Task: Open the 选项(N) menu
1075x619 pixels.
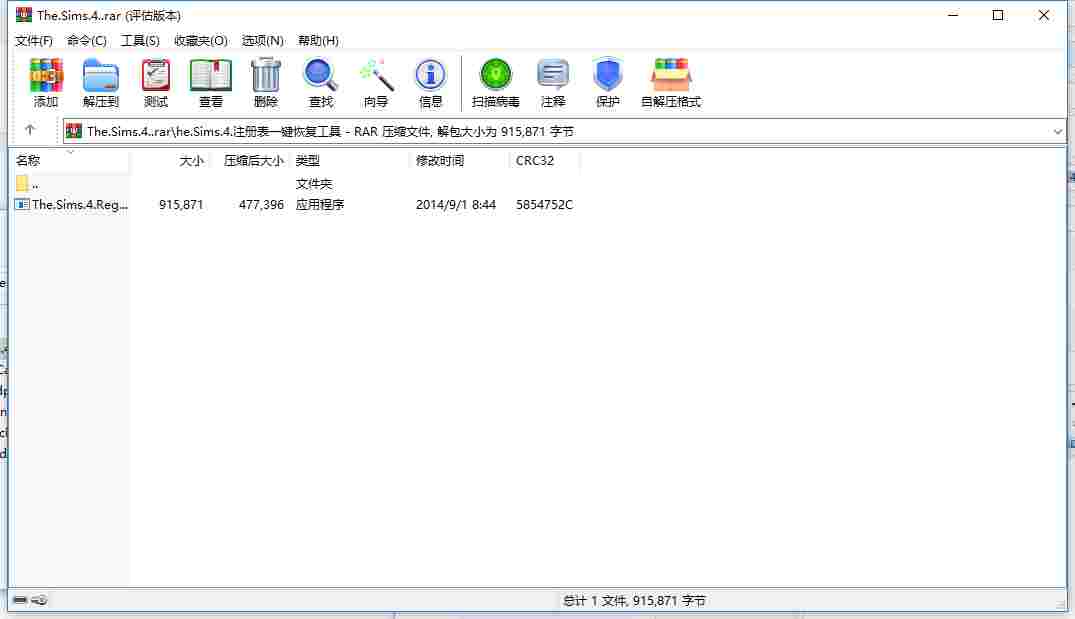Action: pos(263,40)
